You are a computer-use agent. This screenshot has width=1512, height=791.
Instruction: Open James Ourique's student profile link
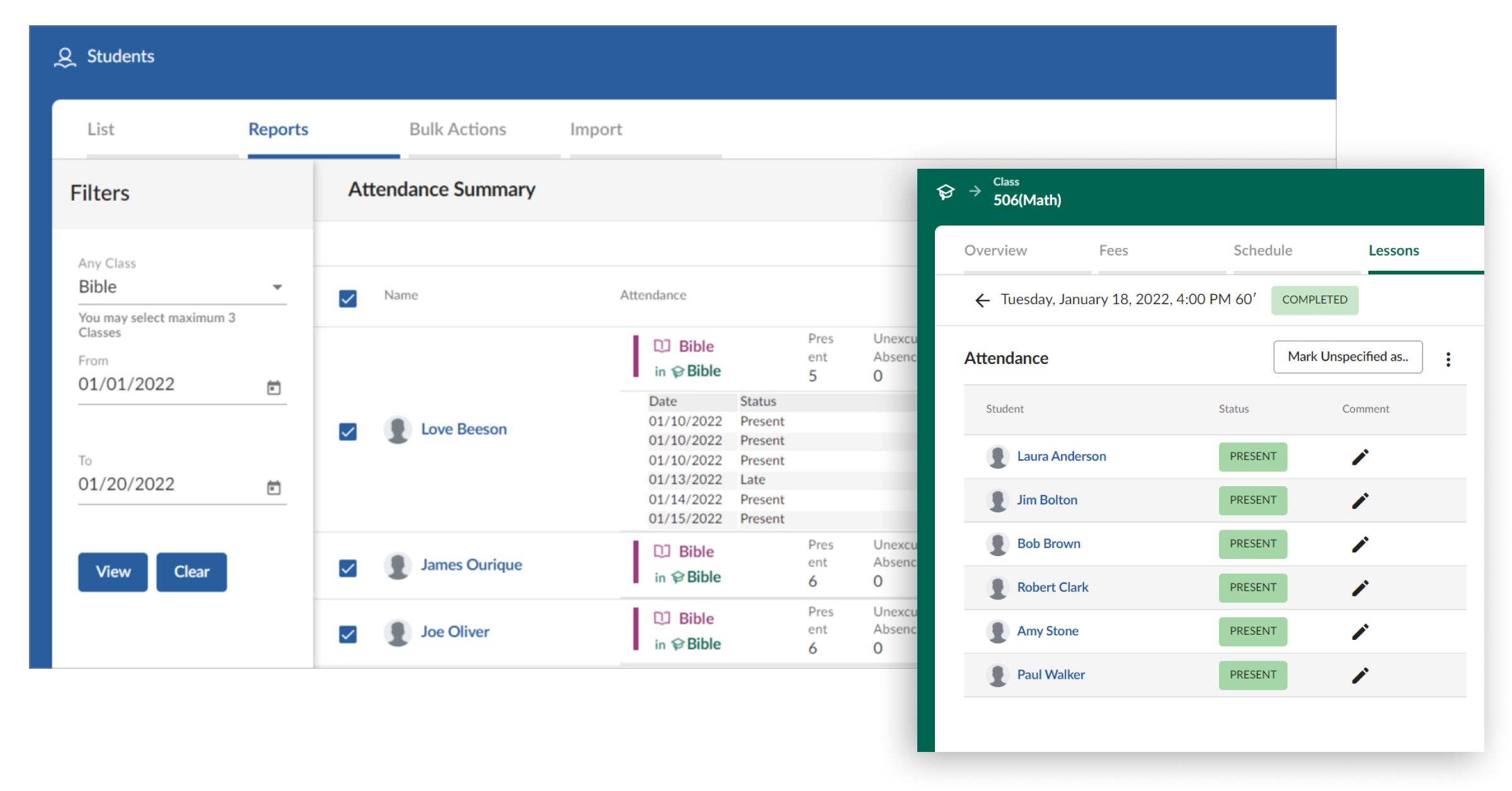coord(471,565)
